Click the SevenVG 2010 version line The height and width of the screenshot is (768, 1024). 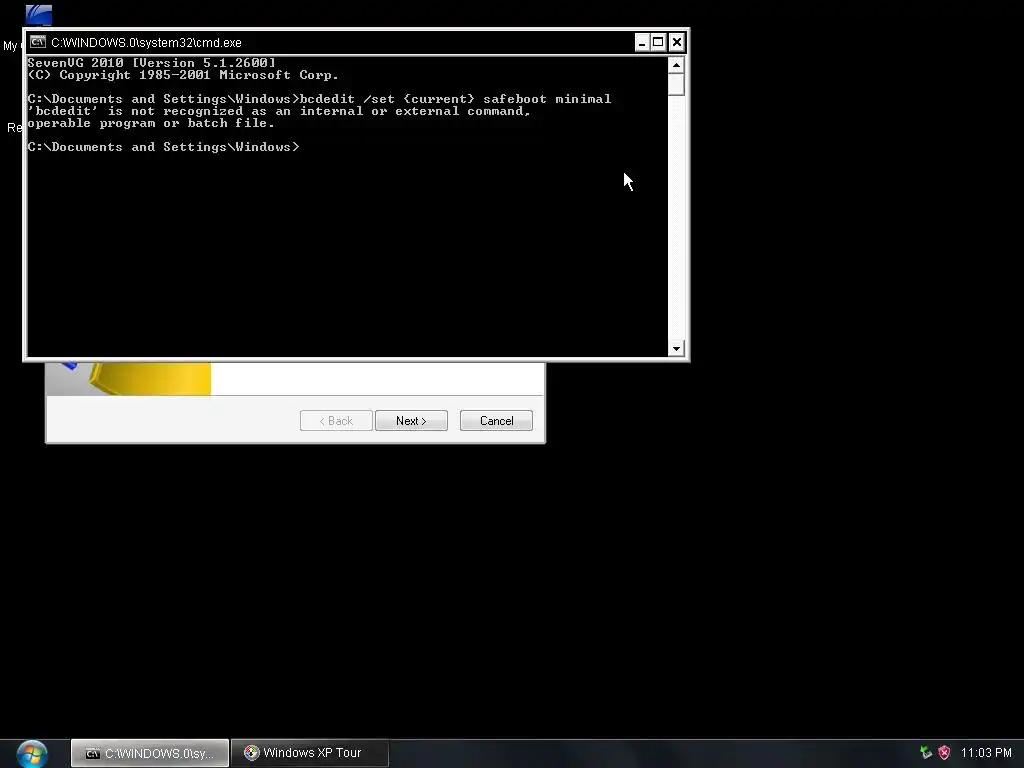[x=152, y=63]
